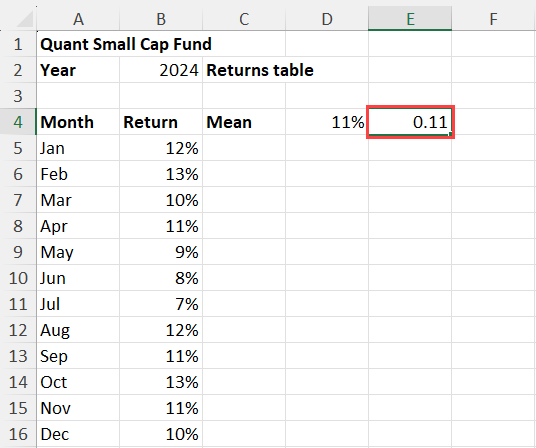Select column F header
The width and height of the screenshot is (536, 448).
[494, 19]
